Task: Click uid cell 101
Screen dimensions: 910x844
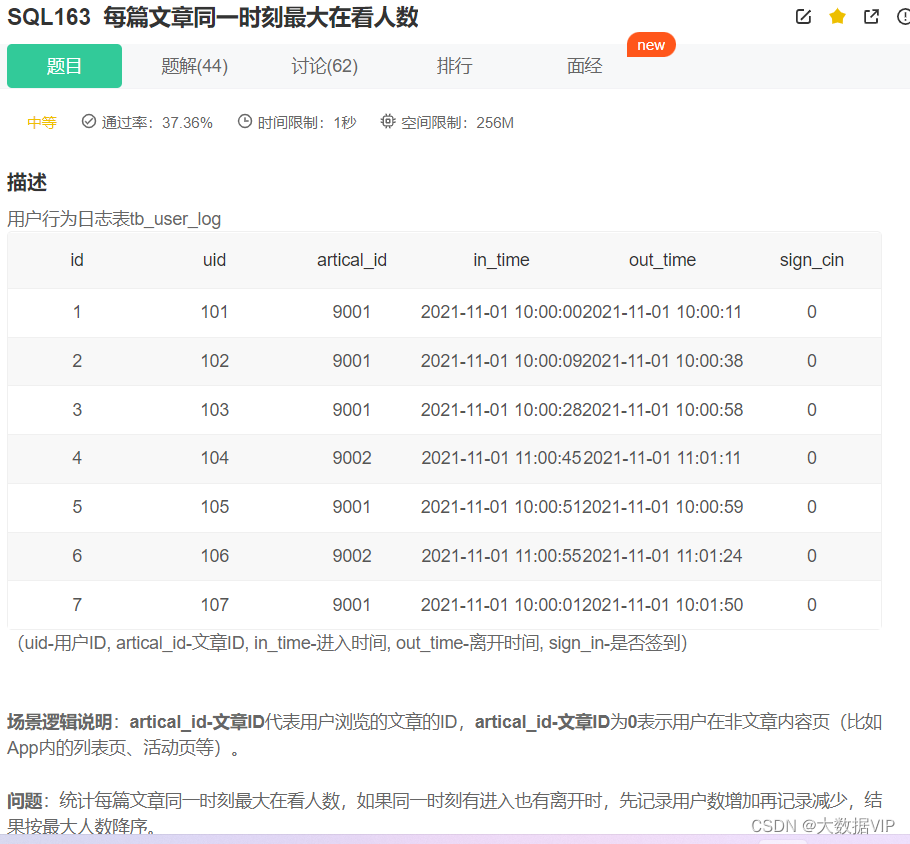Action: [x=214, y=312]
